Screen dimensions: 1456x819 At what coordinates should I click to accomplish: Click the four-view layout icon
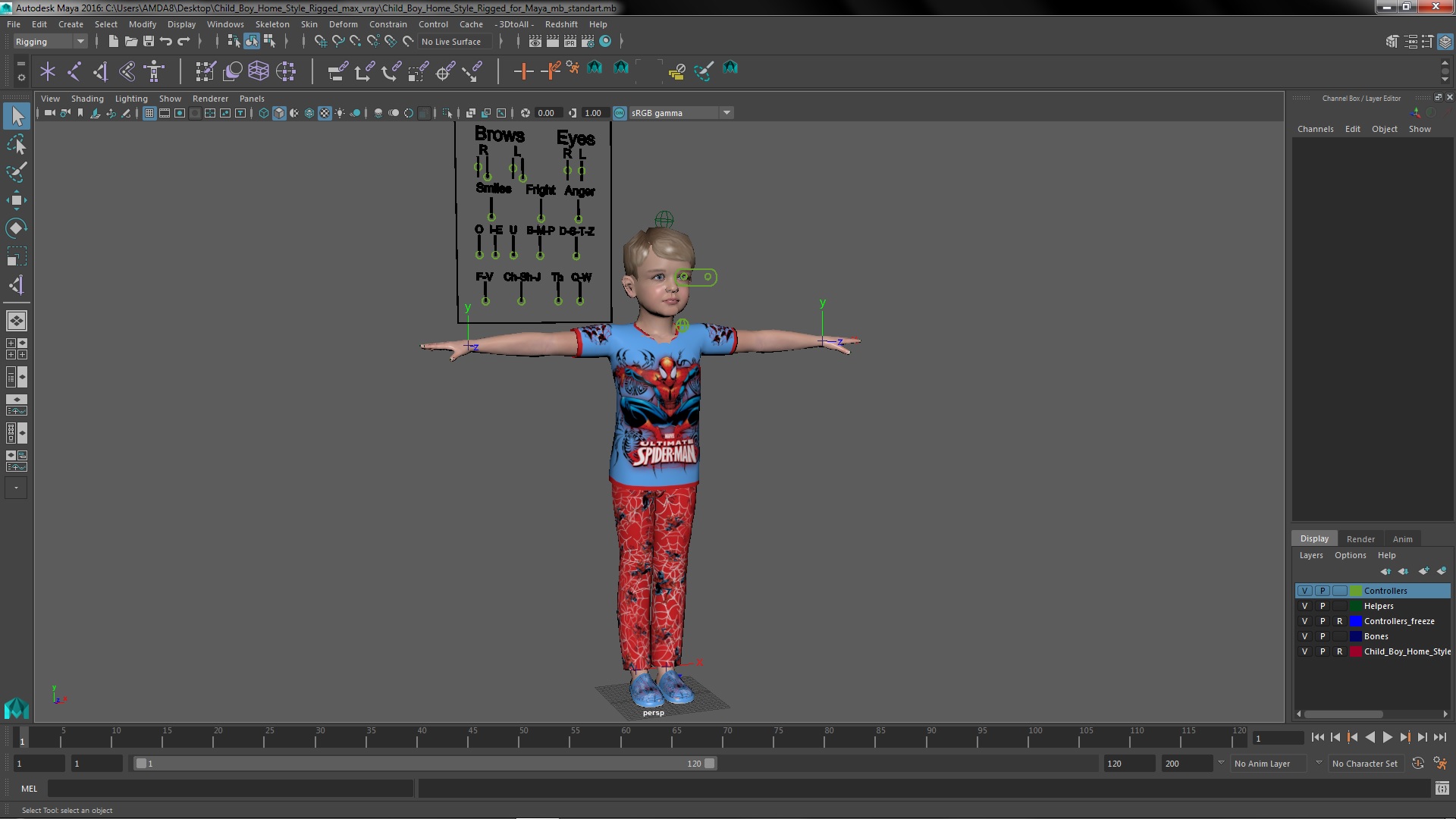pyautogui.click(x=17, y=349)
